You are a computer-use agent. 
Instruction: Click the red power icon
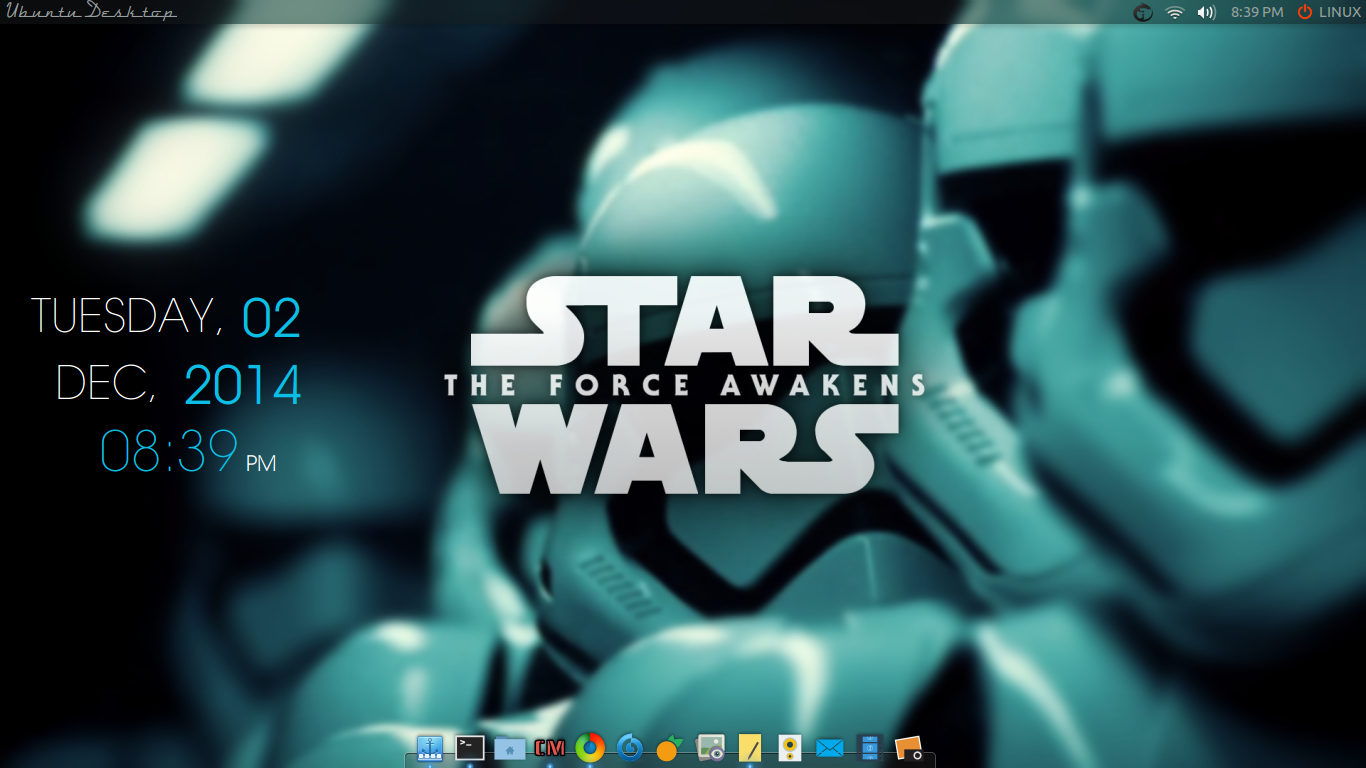[x=1305, y=12]
